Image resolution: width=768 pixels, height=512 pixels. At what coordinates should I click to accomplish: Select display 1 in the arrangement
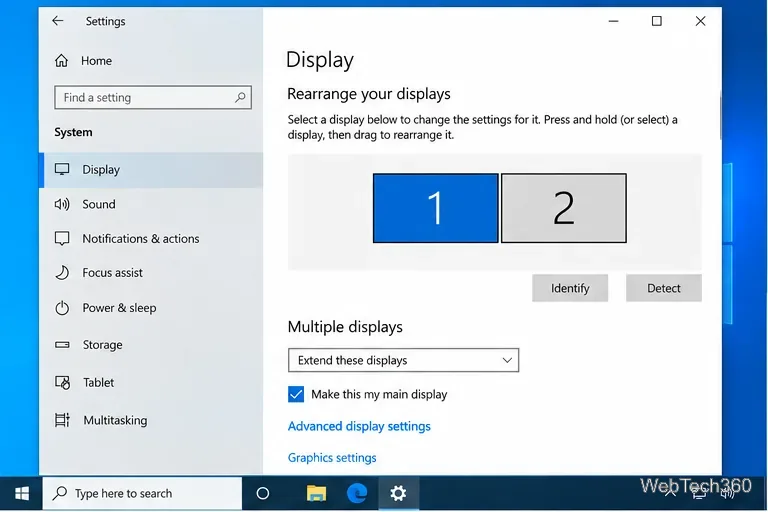pos(435,208)
